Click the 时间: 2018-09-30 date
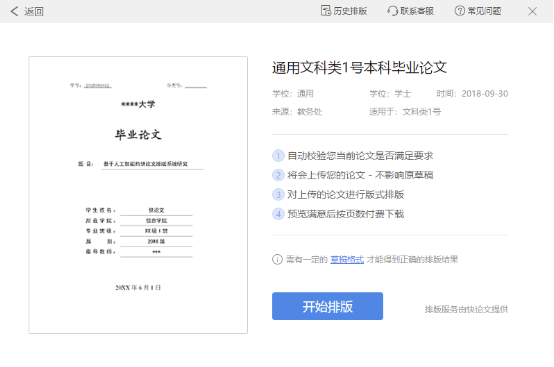 [x=472, y=94]
